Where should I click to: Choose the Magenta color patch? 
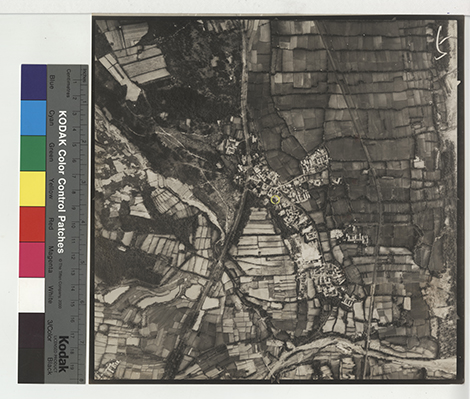point(32,260)
